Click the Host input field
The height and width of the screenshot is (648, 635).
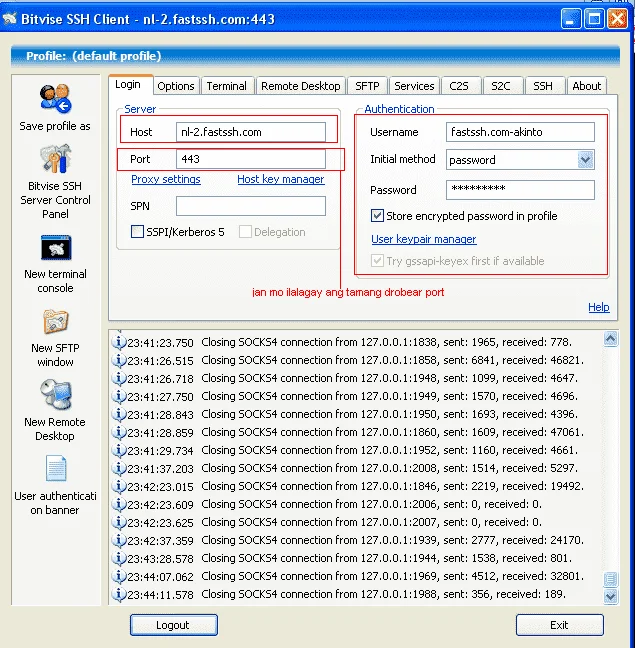point(251,132)
